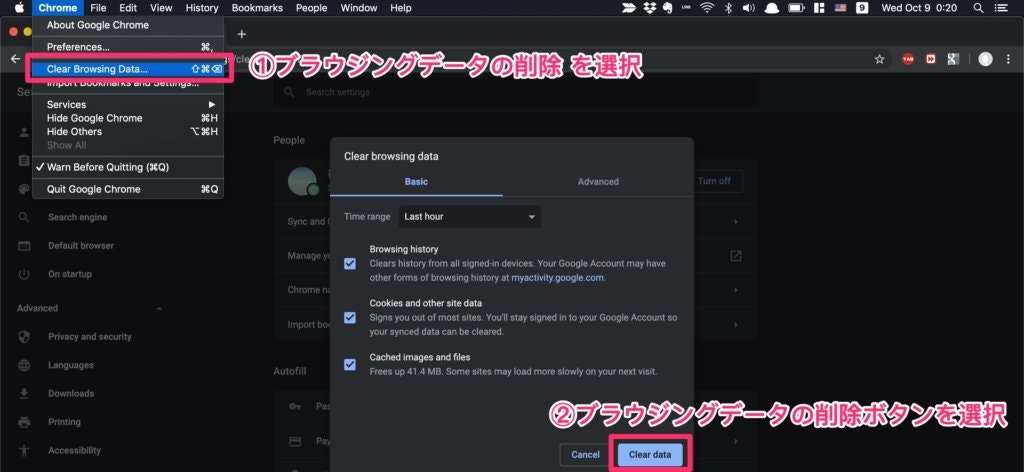This screenshot has width=1024, height=472.
Task: Open the Bookmarks menu
Action: pyautogui.click(x=257, y=8)
